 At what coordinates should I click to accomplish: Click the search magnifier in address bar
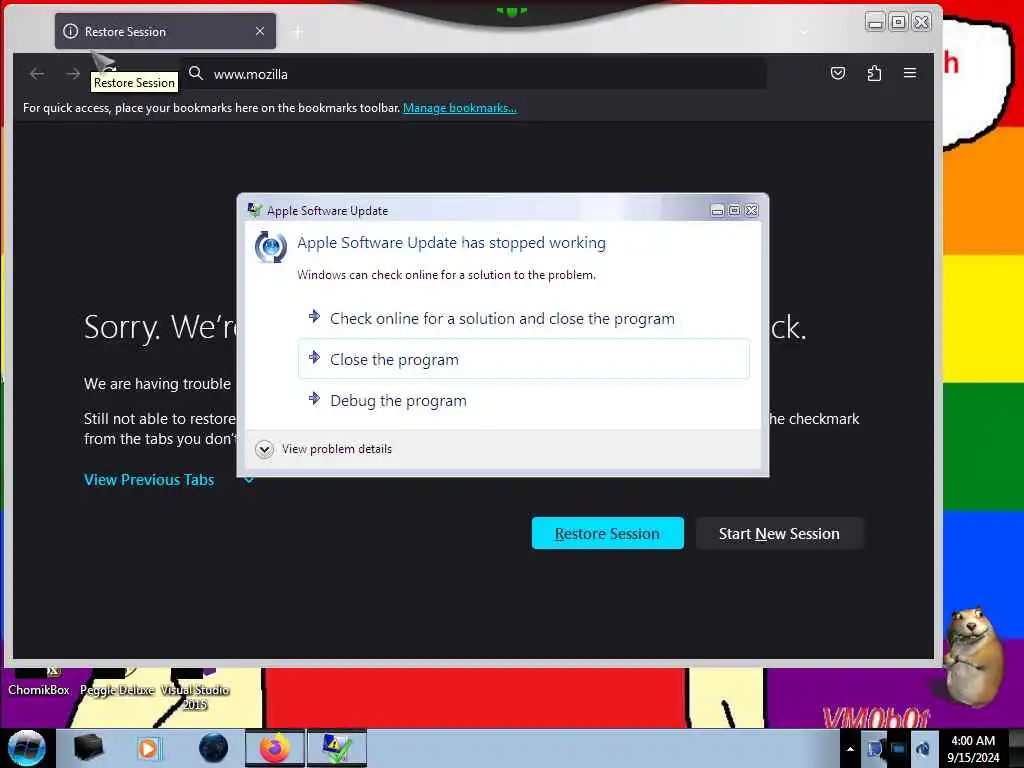click(x=196, y=73)
